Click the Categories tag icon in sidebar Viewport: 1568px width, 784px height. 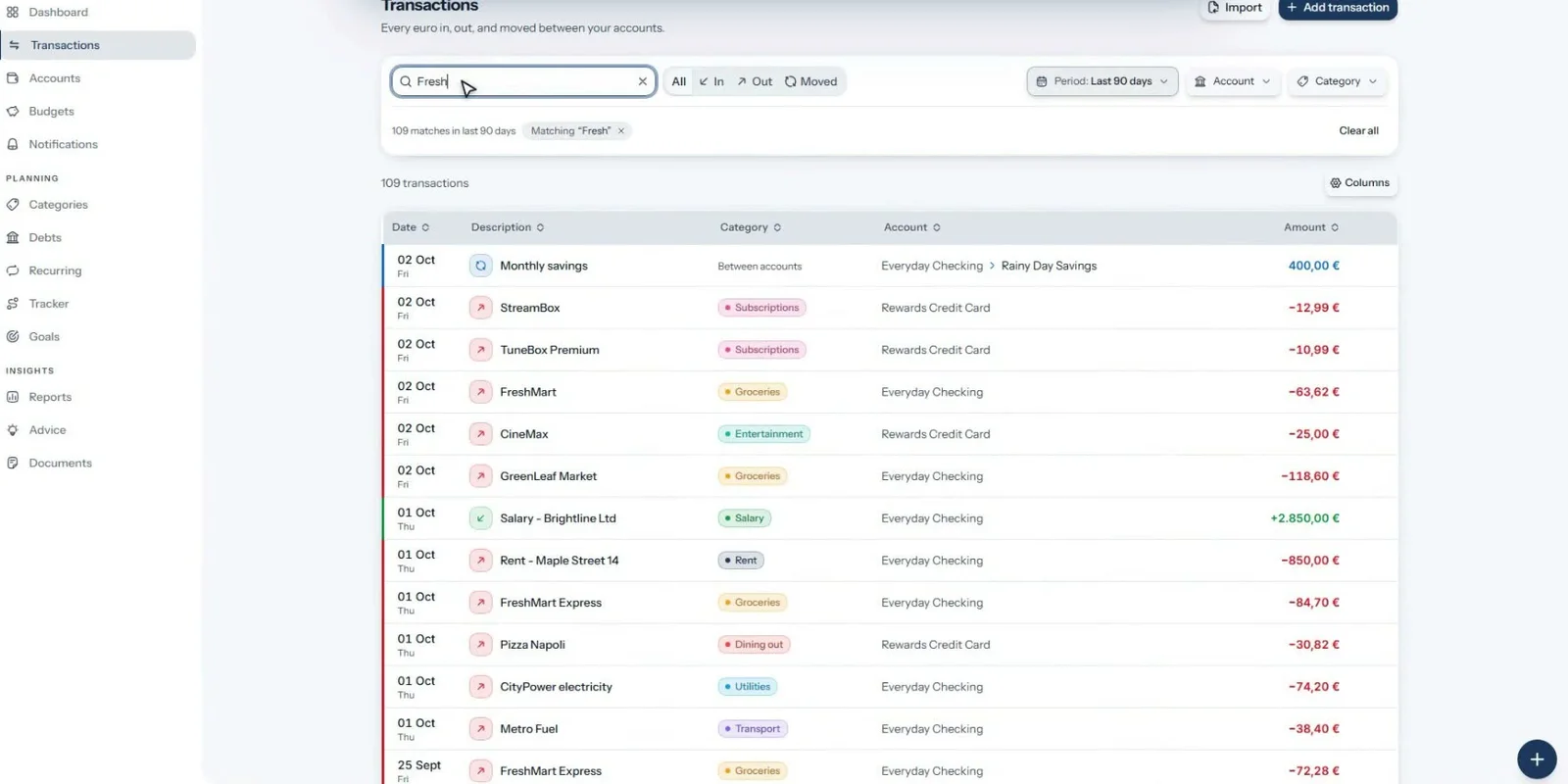[x=13, y=205]
